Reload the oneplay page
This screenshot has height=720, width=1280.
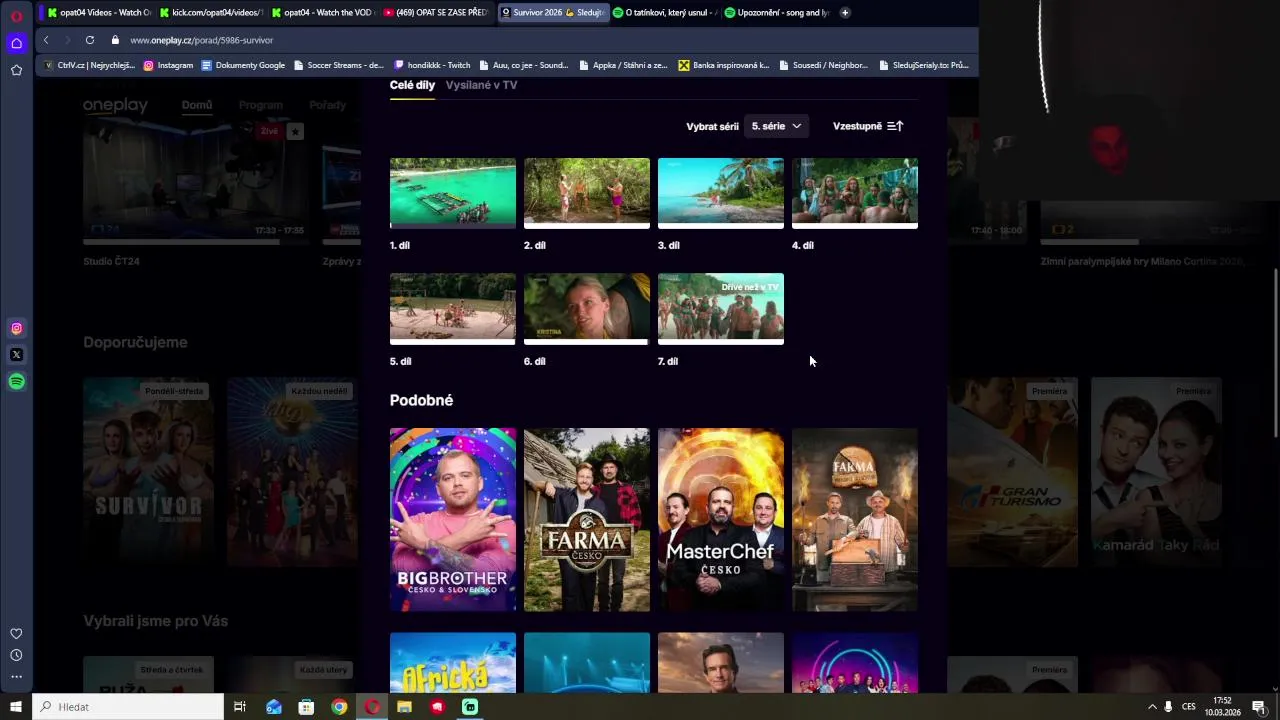(x=90, y=40)
